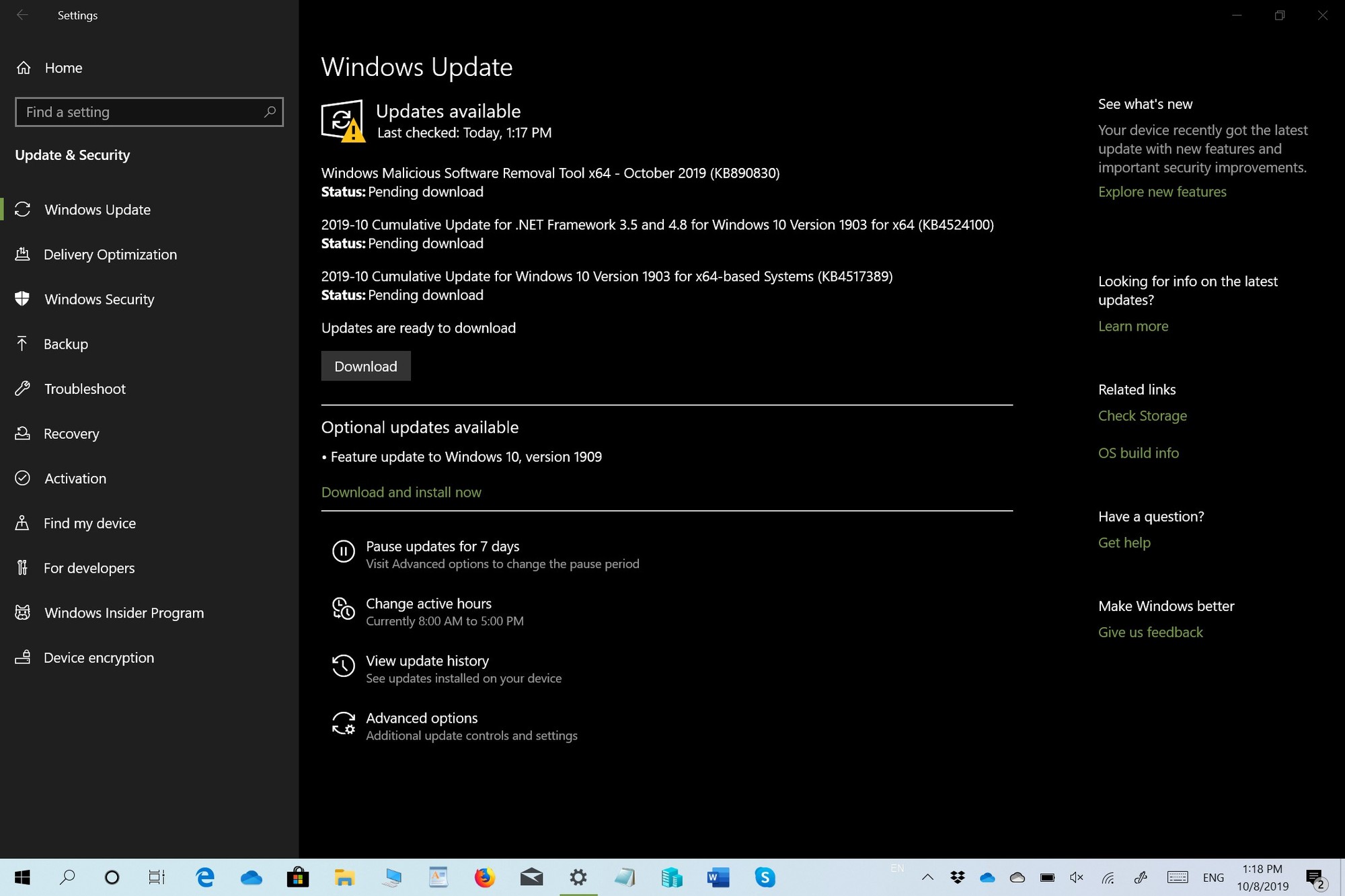1345x896 pixels.
Task: Click the Give us feedback link
Action: click(1151, 632)
